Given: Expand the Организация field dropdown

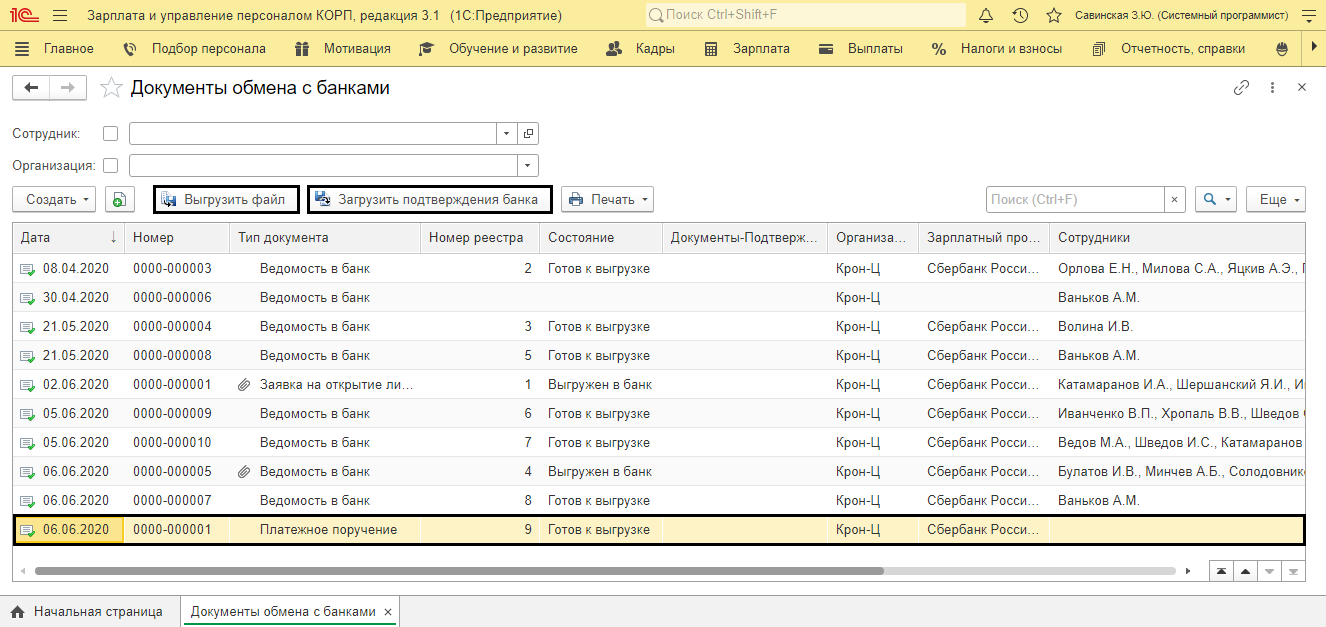Looking at the screenshot, I should [528, 165].
